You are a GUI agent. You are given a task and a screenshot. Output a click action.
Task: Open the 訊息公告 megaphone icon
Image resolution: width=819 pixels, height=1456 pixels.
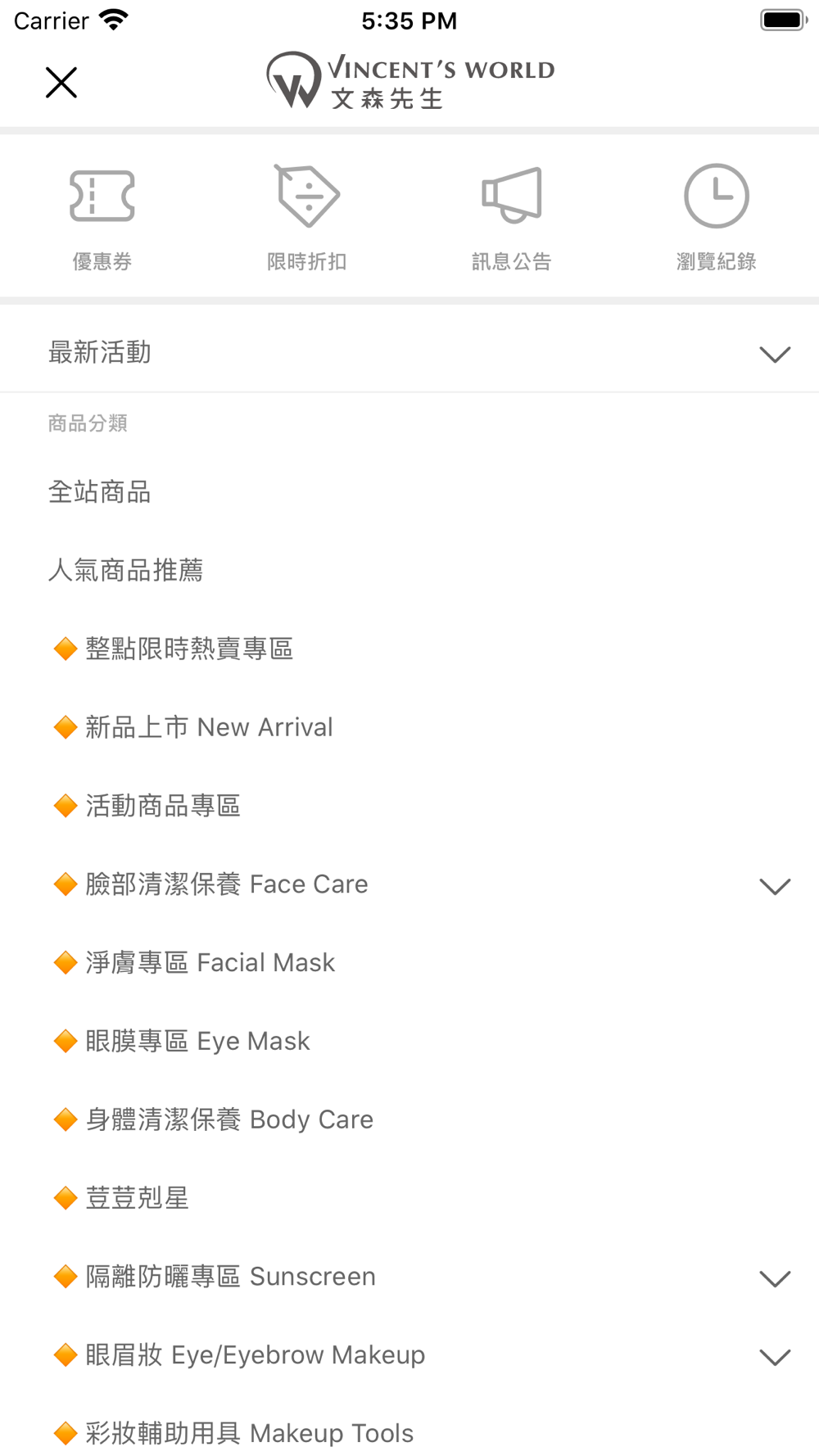(512, 216)
